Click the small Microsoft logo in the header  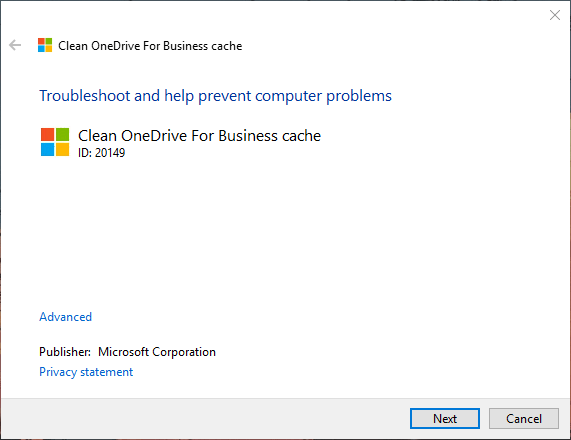coord(45,45)
